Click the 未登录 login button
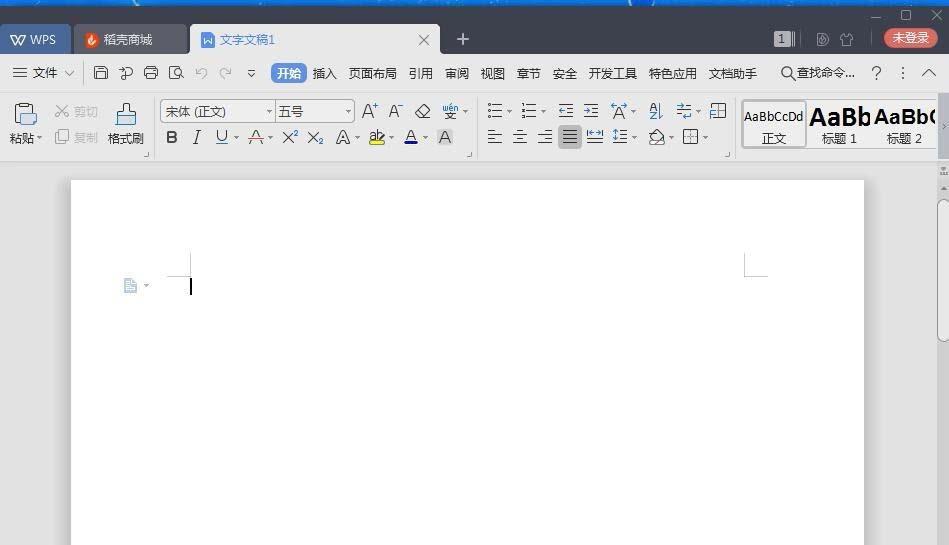 (911, 38)
